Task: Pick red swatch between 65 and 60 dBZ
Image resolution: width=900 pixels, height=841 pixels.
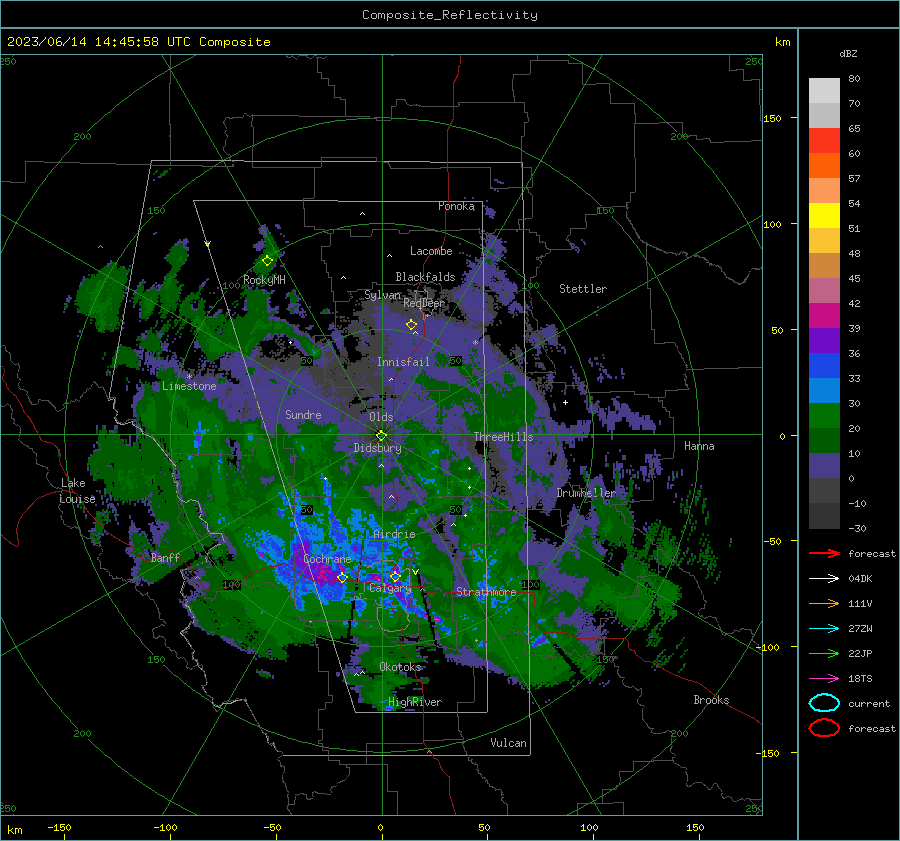Action: [x=824, y=140]
